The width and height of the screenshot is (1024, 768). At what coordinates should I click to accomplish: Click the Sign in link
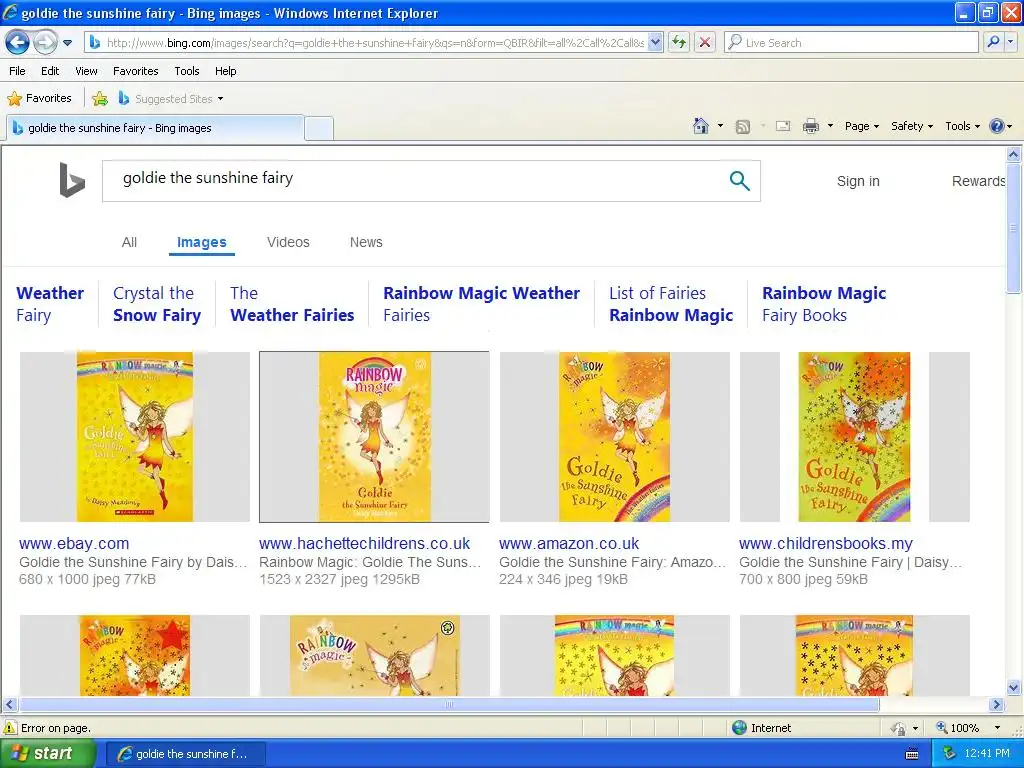(x=858, y=181)
